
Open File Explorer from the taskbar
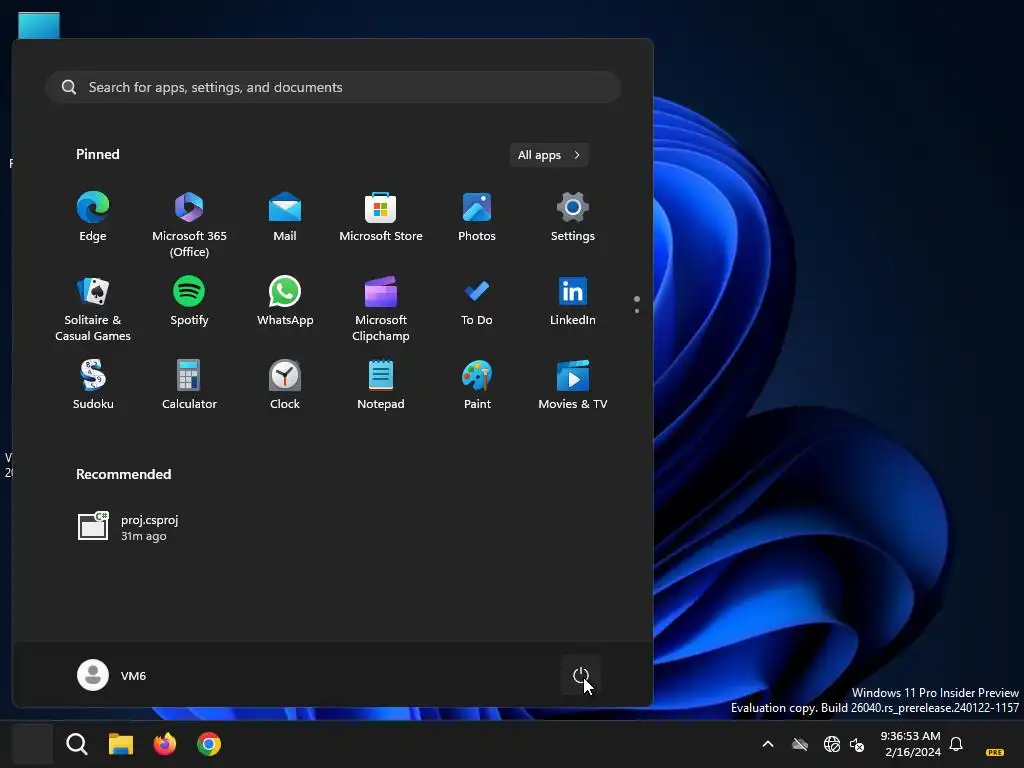click(x=121, y=744)
